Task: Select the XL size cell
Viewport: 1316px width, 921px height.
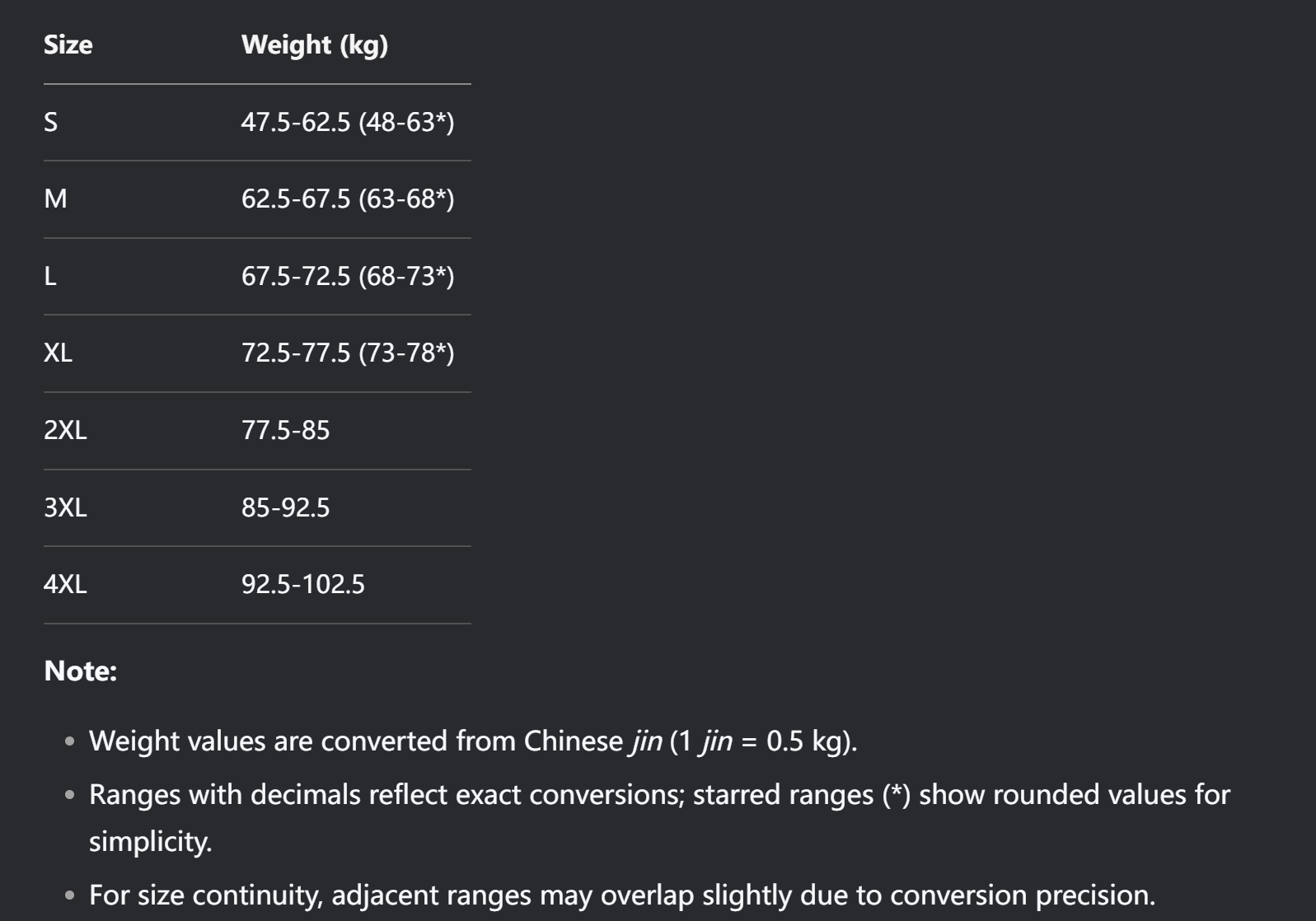Action: (58, 353)
